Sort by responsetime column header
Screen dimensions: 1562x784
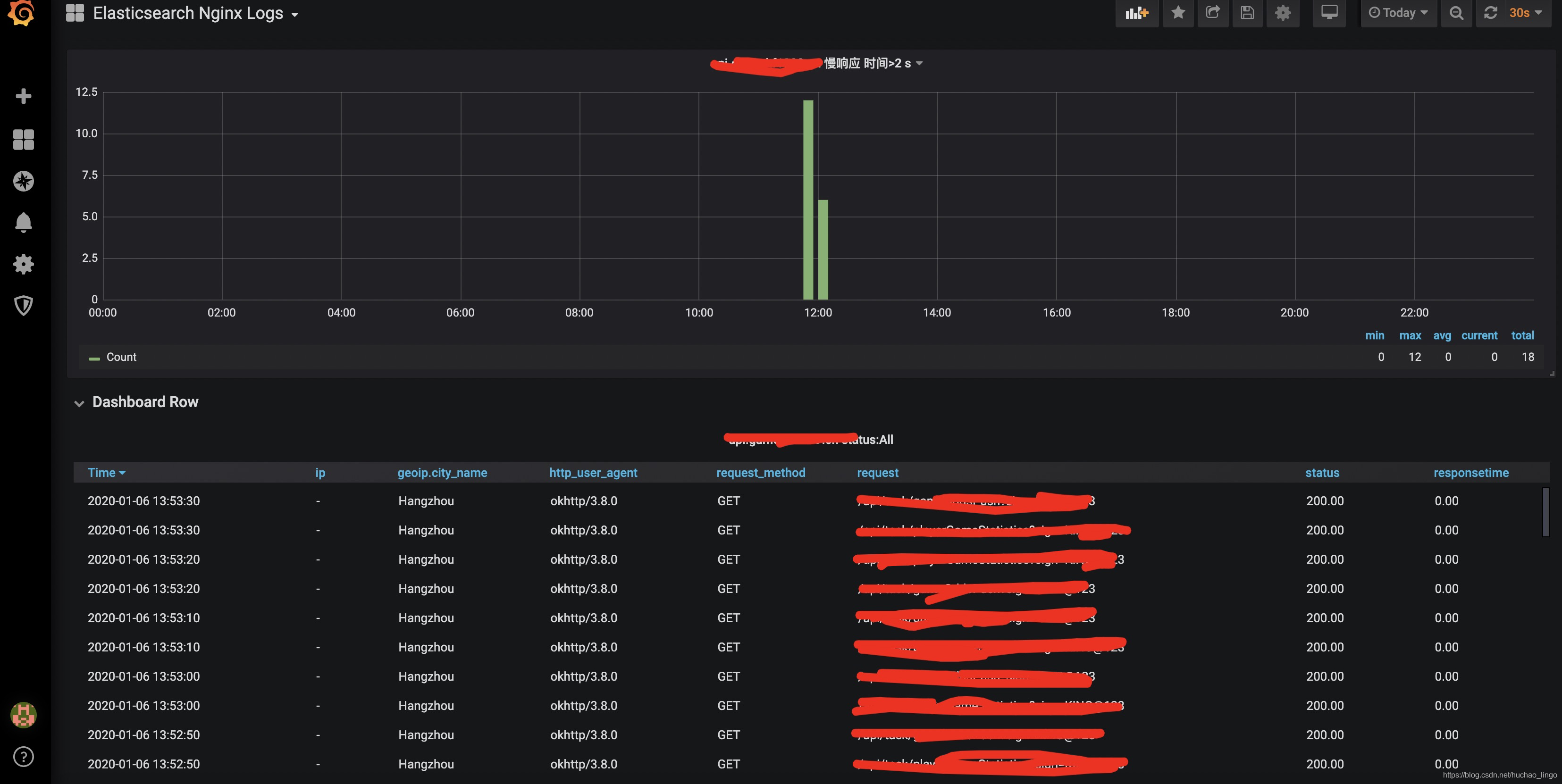pos(1470,472)
